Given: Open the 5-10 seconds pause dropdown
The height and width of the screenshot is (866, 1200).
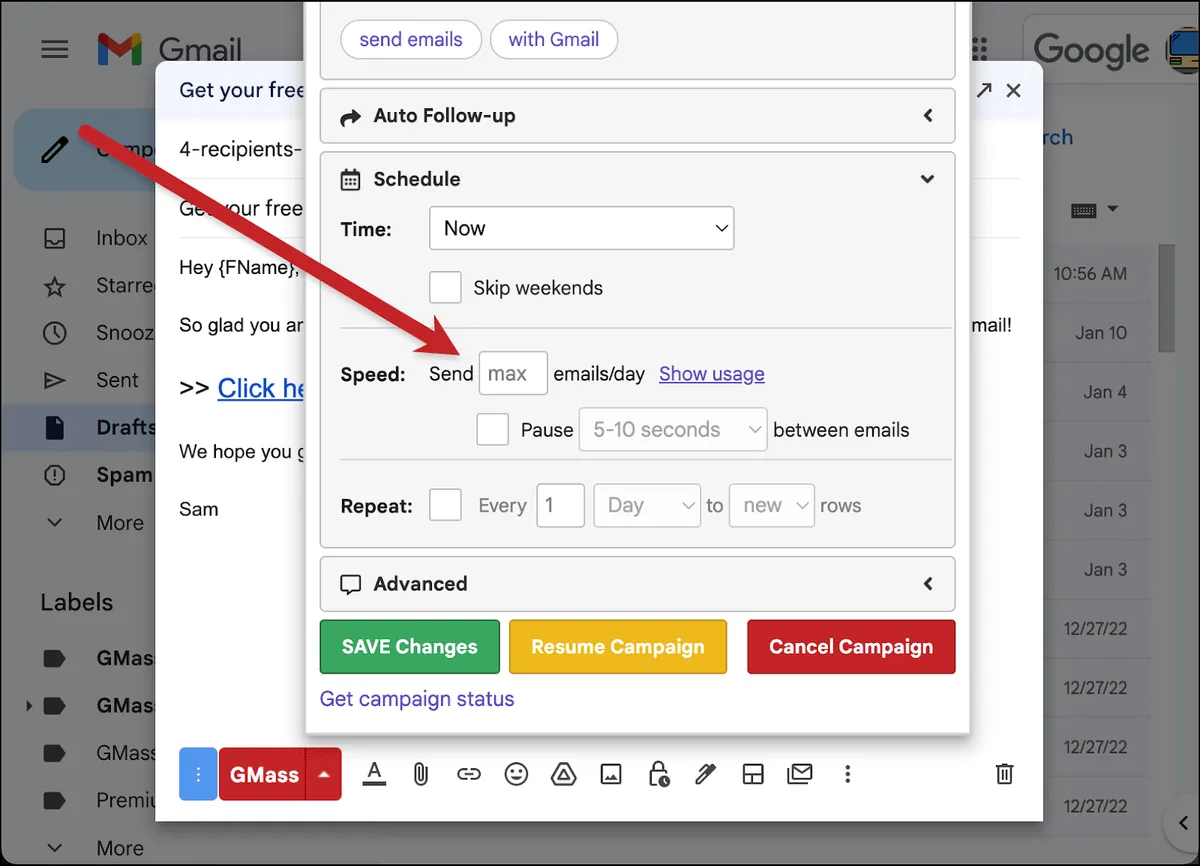Looking at the screenshot, I should 673,430.
